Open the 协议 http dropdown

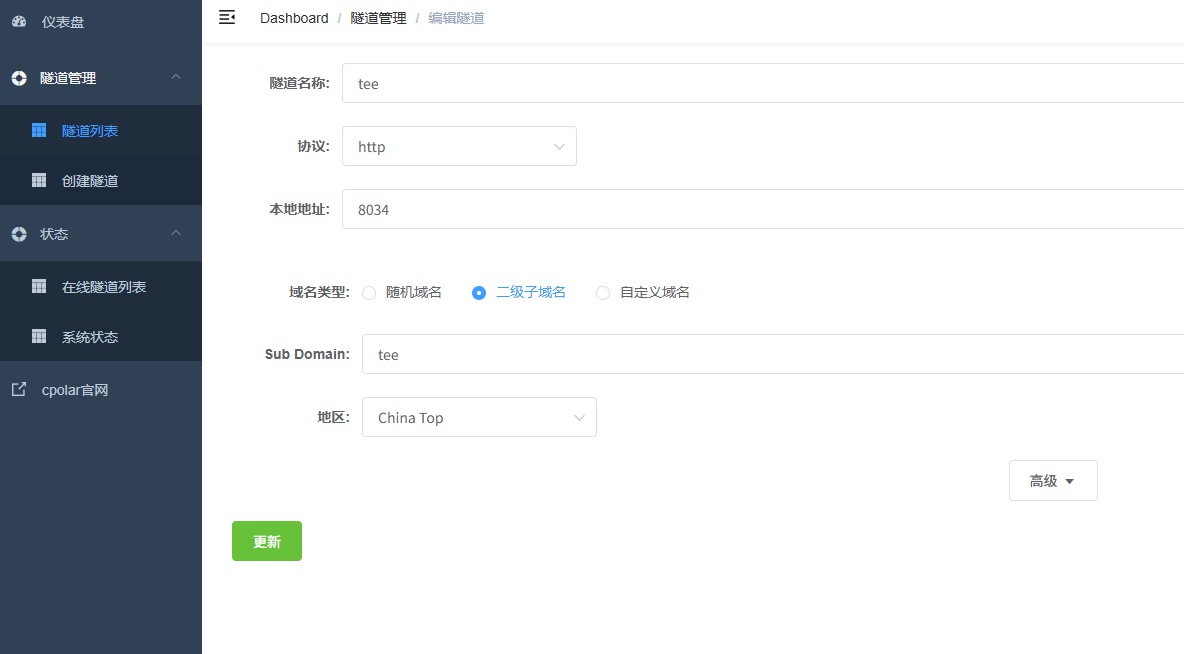point(459,146)
